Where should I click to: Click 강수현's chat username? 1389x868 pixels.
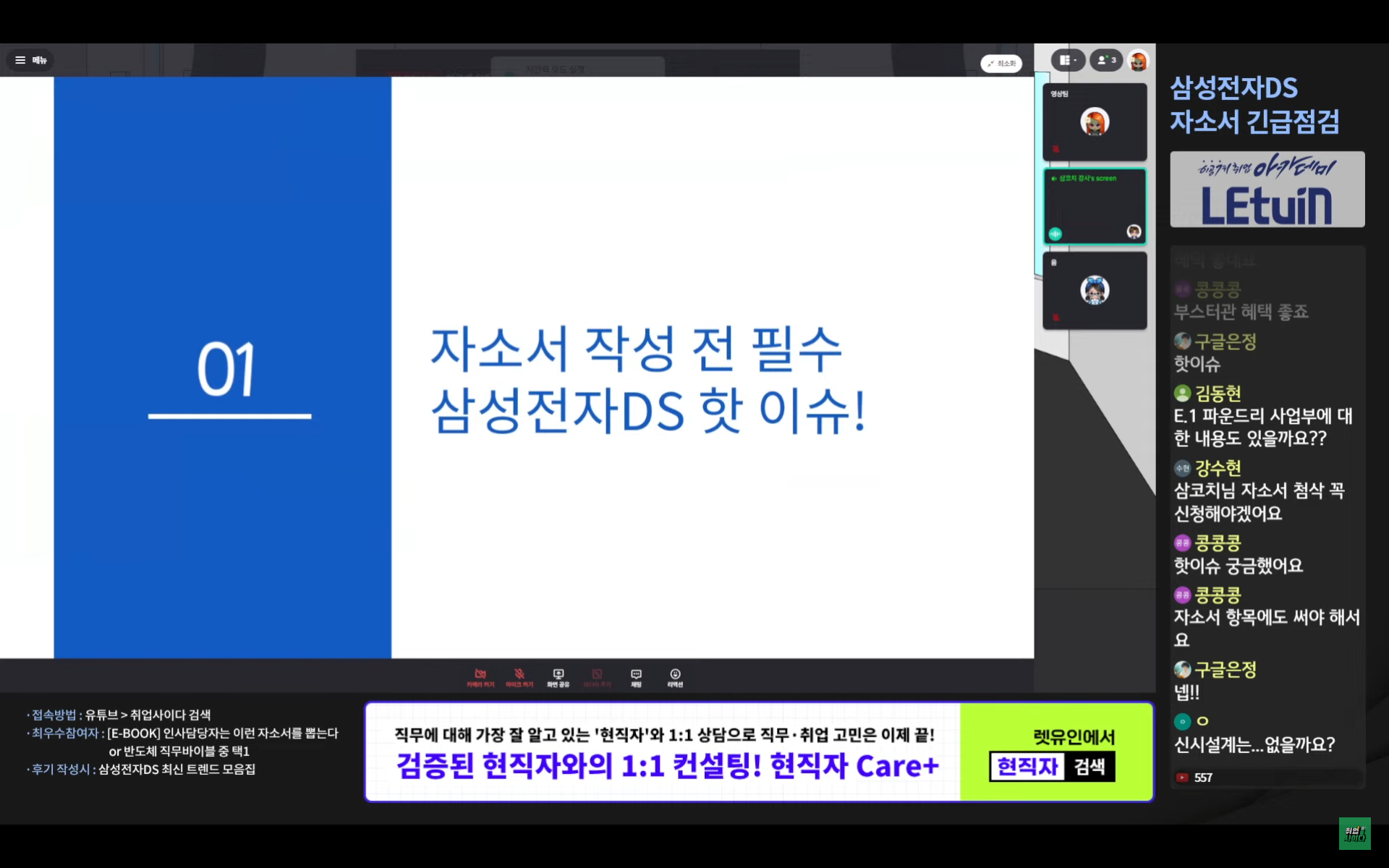1218,468
